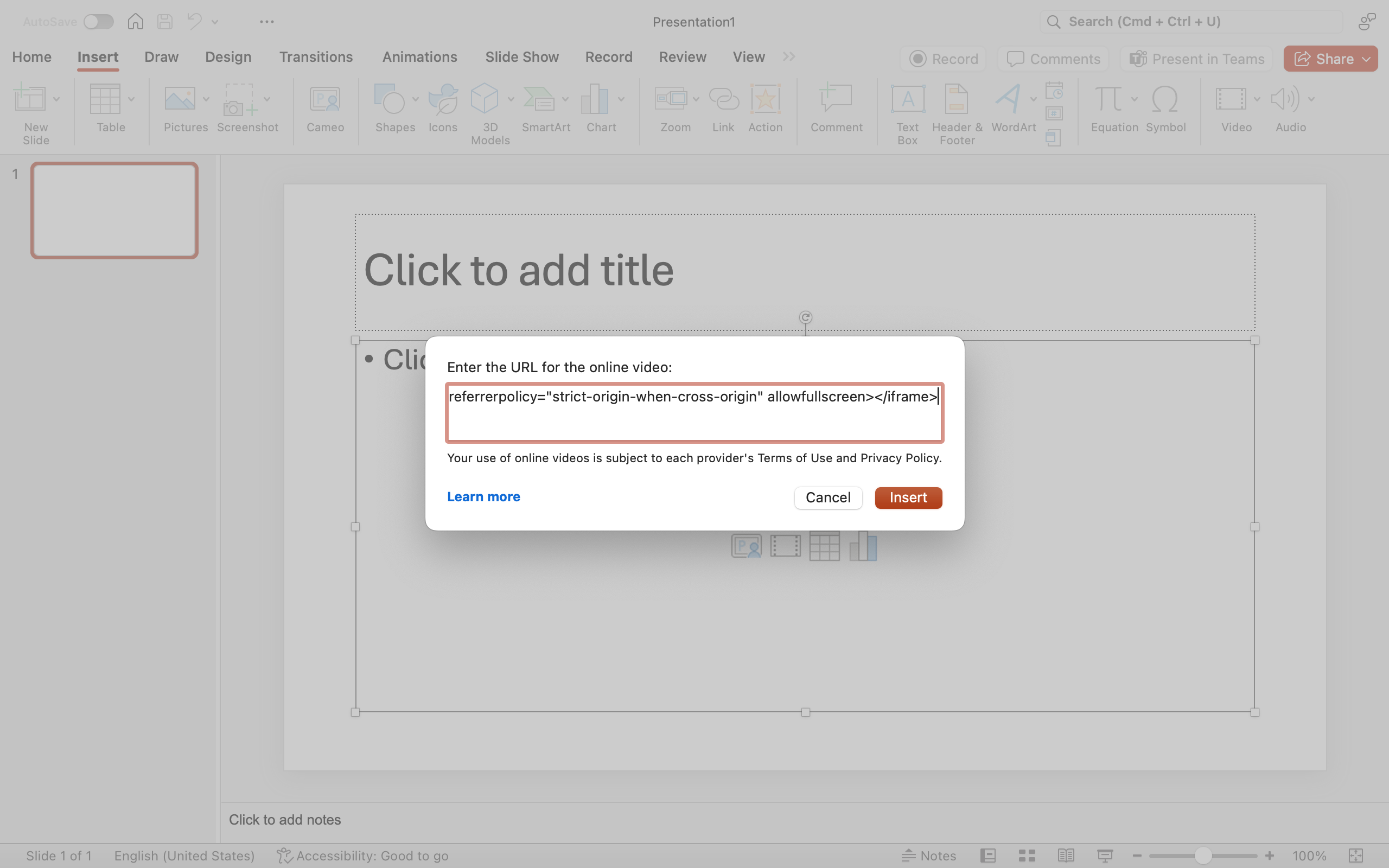Expand the Pictures dropdown arrow
The image size is (1389, 868).
206,99
